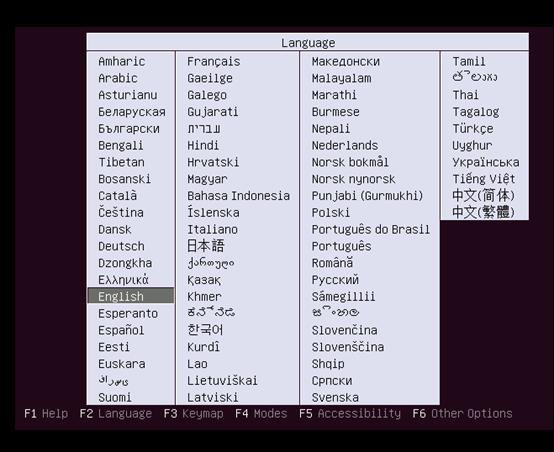Select Македонски language
The width and height of the screenshot is (554, 452).
(346, 61)
